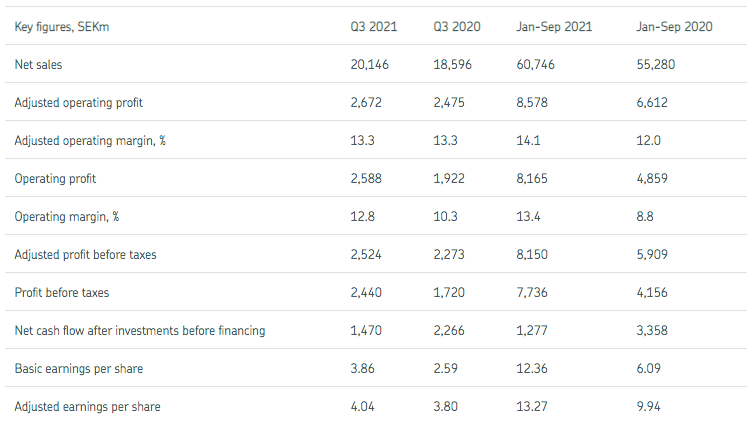
Task: Click the Jan-Sep 2020 column header
Action: click(x=674, y=26)
